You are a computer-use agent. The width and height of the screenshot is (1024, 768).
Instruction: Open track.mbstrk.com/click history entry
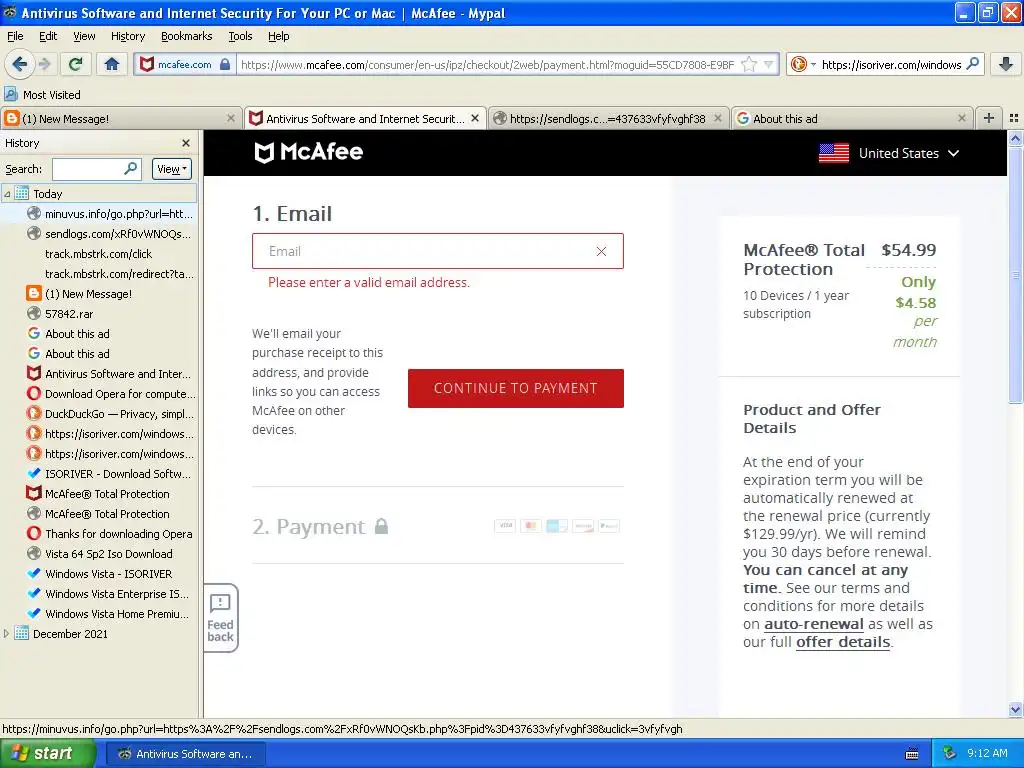point(99,254)
